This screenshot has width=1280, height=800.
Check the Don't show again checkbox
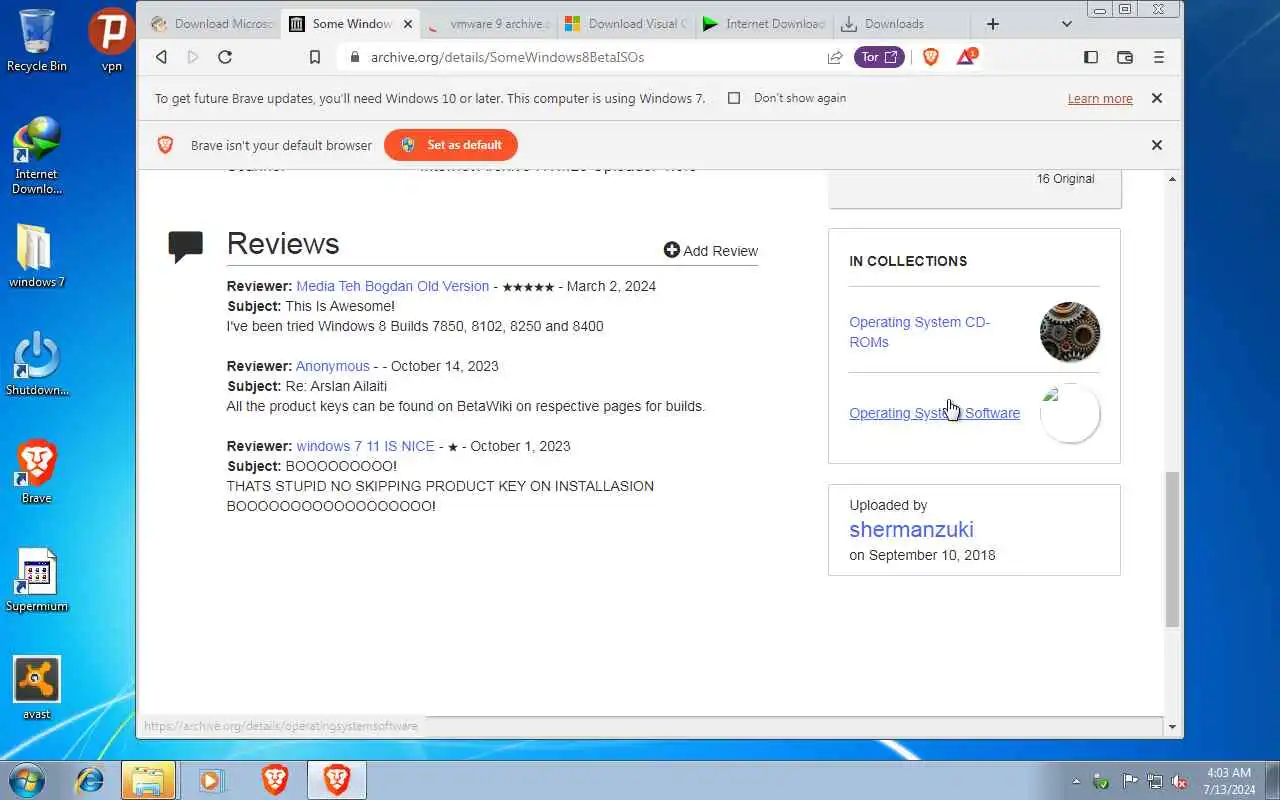click(734, 98)
